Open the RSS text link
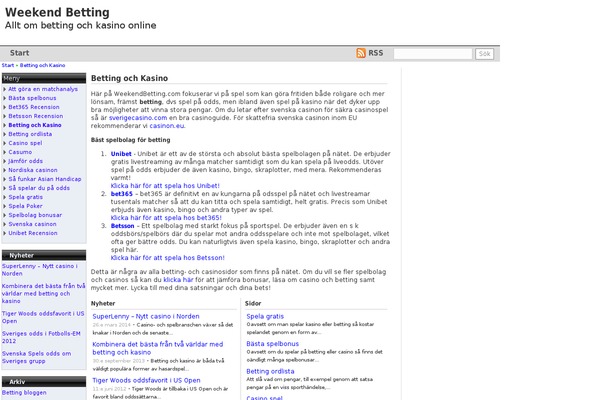The width and height of the screenshot is (600, 400). [375, 53]
